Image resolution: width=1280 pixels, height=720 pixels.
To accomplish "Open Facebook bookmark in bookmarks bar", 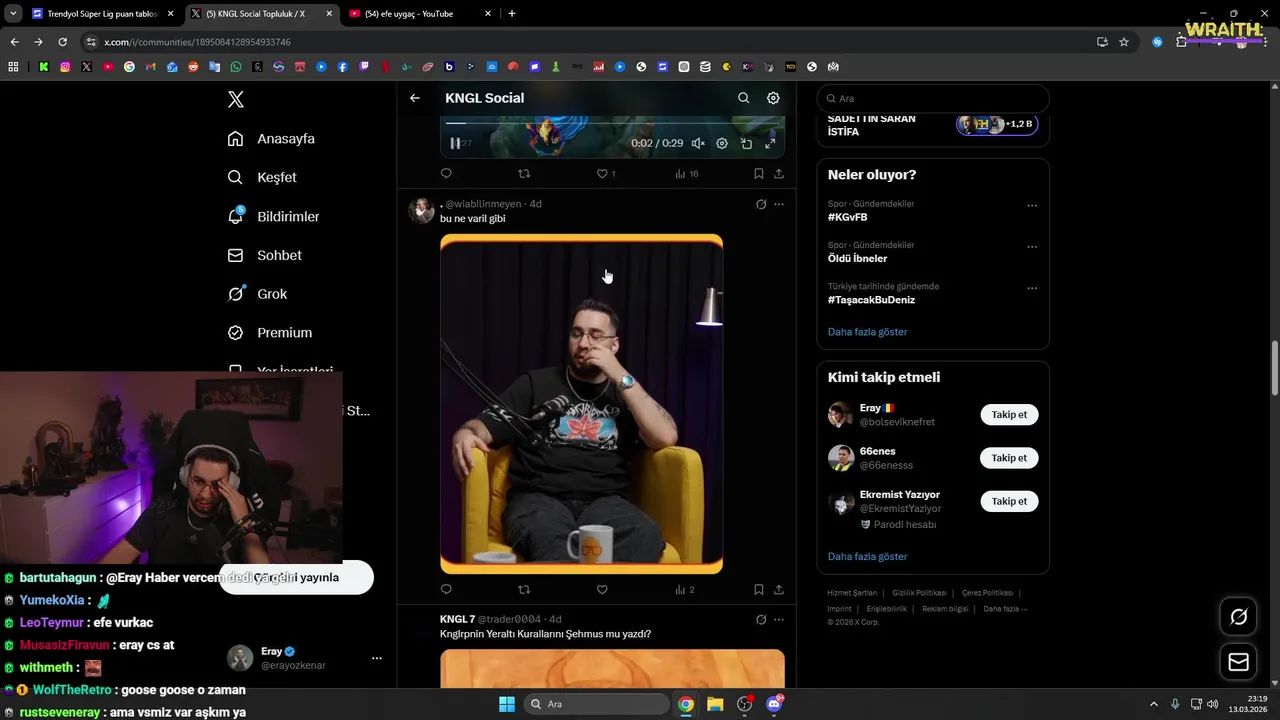I will (343, 67).
